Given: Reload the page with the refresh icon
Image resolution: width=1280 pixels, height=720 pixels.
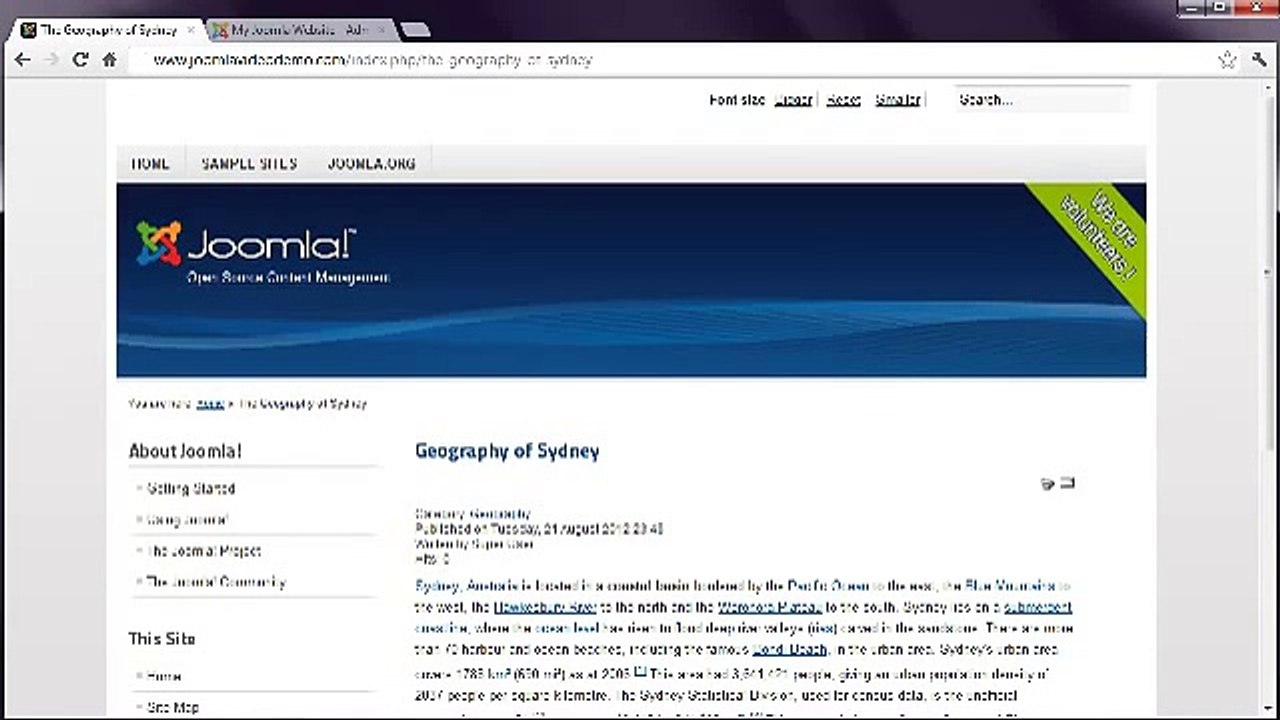Looking at the screenshot, I should 81,60.
